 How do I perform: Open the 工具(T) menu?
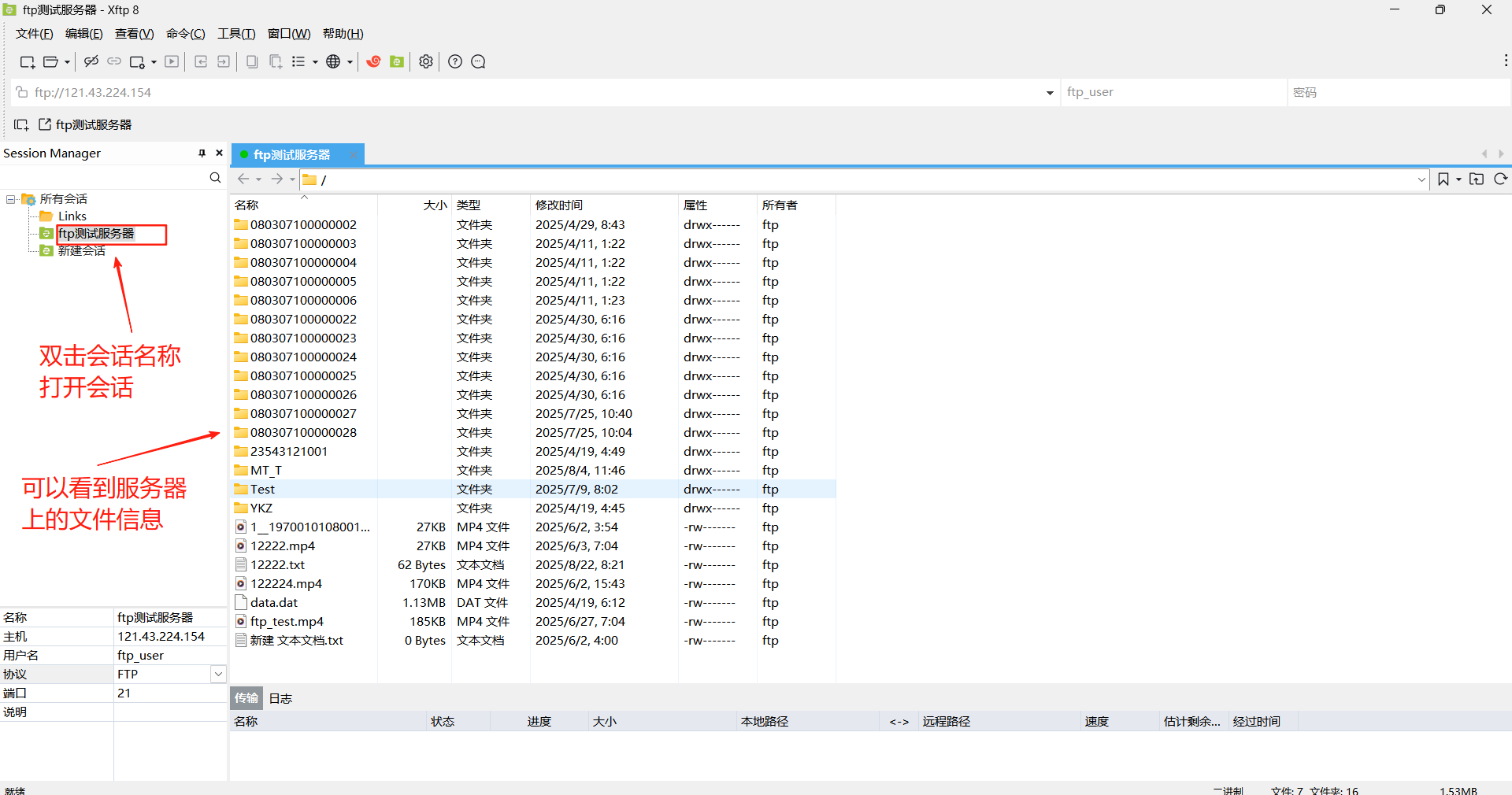point(236,34)
